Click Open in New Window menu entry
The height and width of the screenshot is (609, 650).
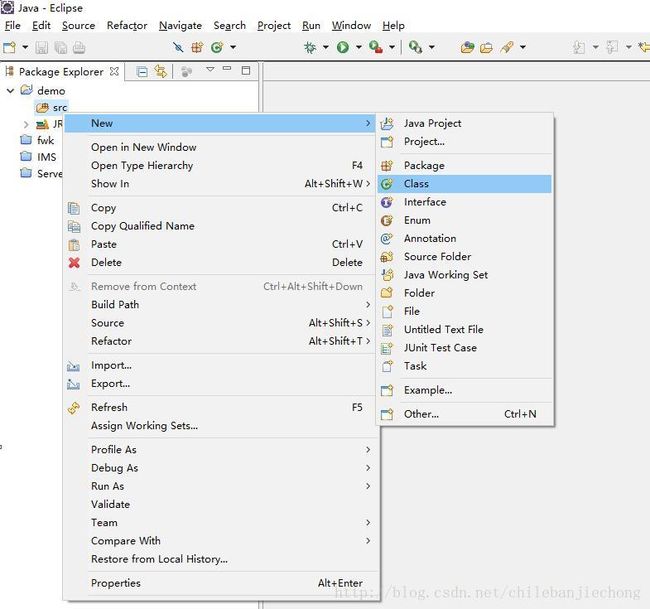tap(220, 147)
